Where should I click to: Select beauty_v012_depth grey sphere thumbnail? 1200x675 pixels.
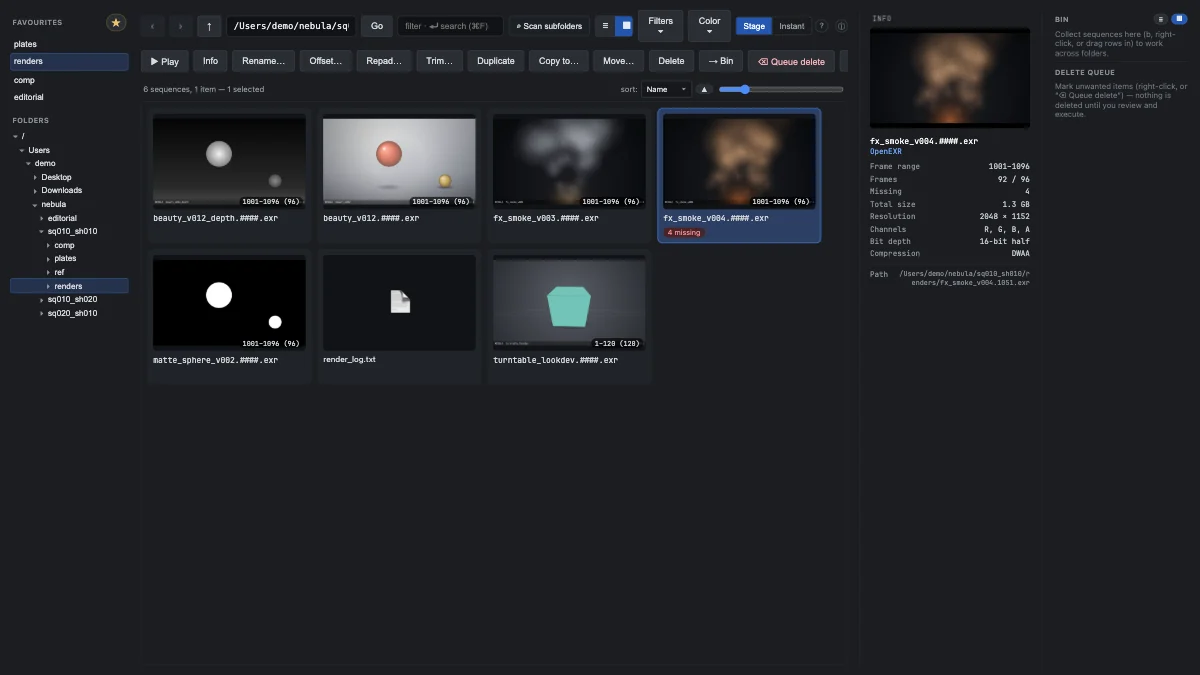[x=229, y=163]
